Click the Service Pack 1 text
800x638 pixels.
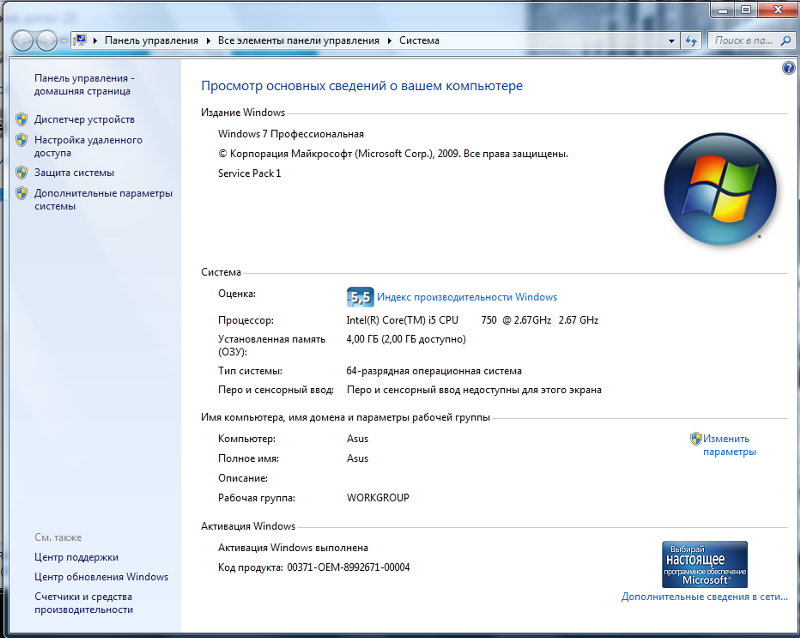(x=249, y=174)
